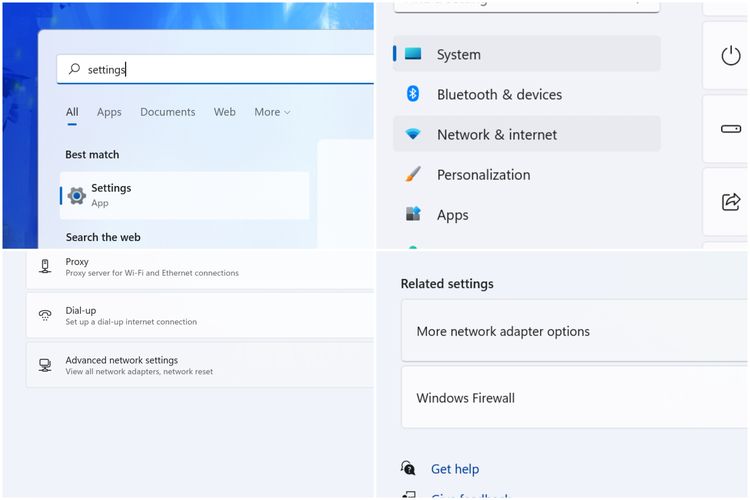Click the Search the web heading

[103, 237]
